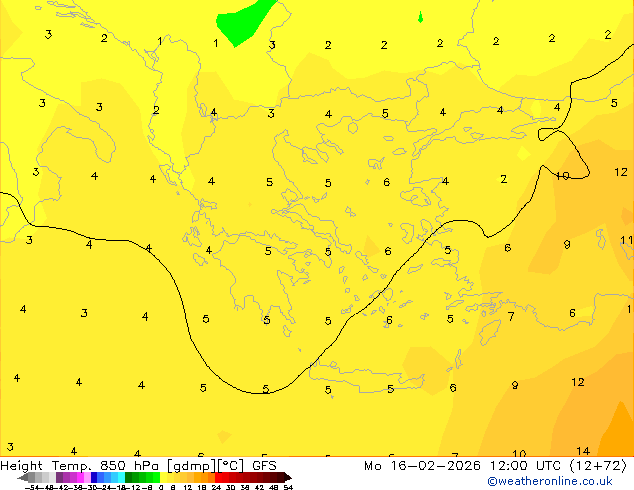This screenshot has width=634, height=490.
Task: Select the red swatch above label 24
Action: [x=218, y=478]
